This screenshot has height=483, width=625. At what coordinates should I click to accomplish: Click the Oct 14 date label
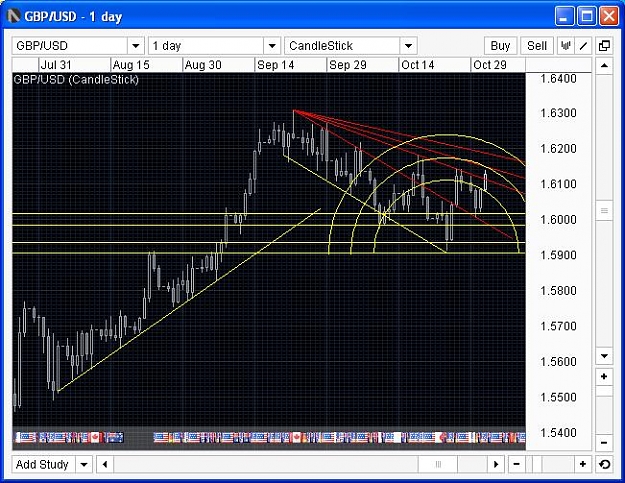coord(418,65)
